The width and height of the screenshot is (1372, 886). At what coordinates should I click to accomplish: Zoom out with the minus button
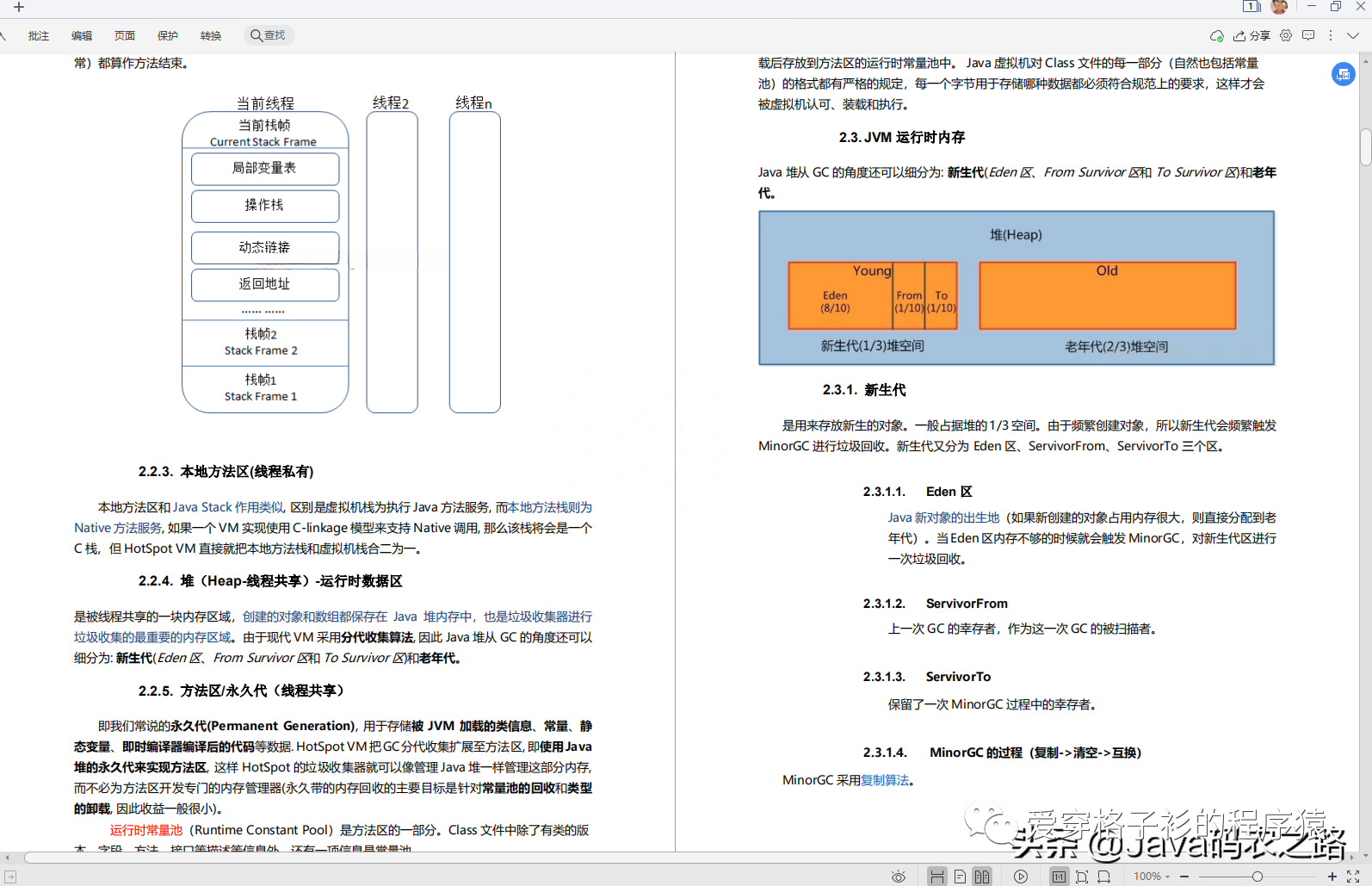[x=1184, y=877]
